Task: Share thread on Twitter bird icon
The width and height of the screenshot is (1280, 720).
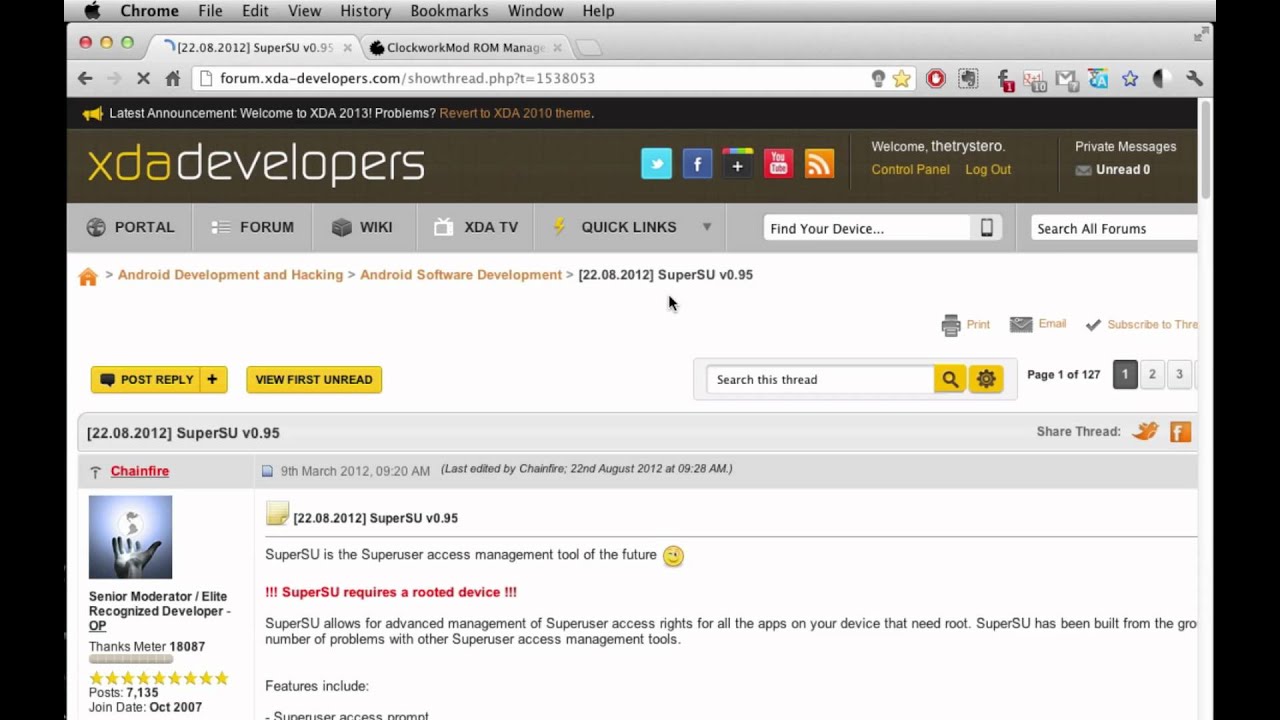Action: (1145, 431)
